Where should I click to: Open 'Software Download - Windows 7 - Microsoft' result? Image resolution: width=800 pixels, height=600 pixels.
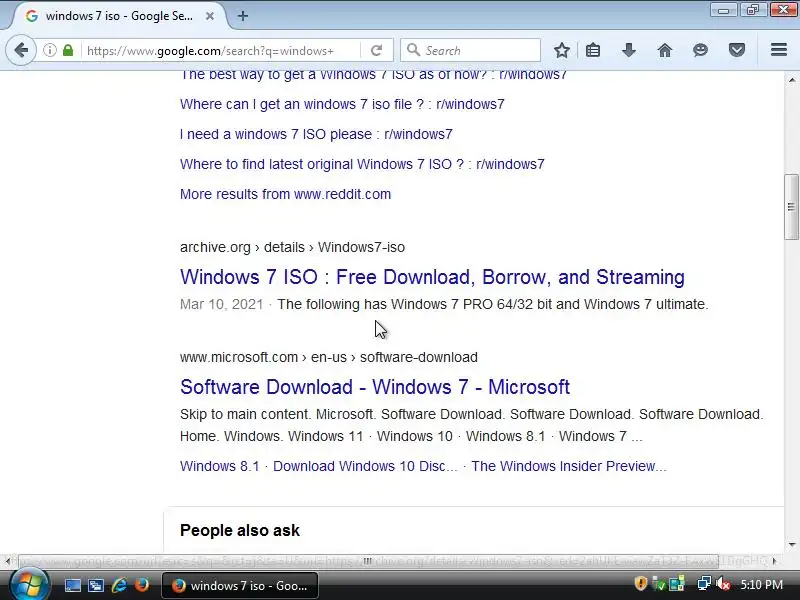(374, 387)
